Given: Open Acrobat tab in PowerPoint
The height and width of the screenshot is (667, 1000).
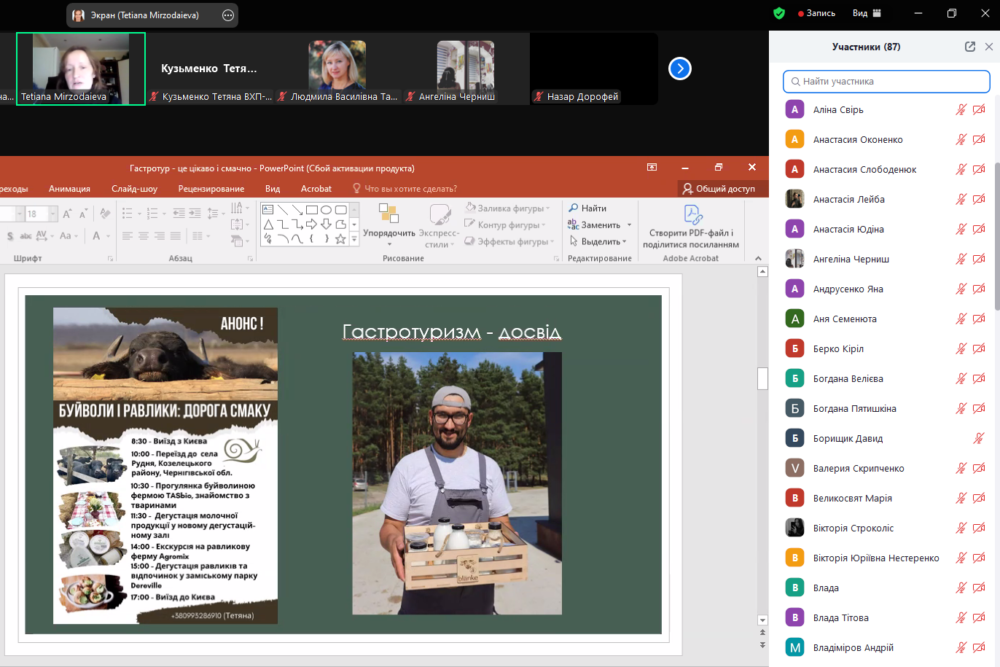Looking at the screenshot, I should coord(316,189).
